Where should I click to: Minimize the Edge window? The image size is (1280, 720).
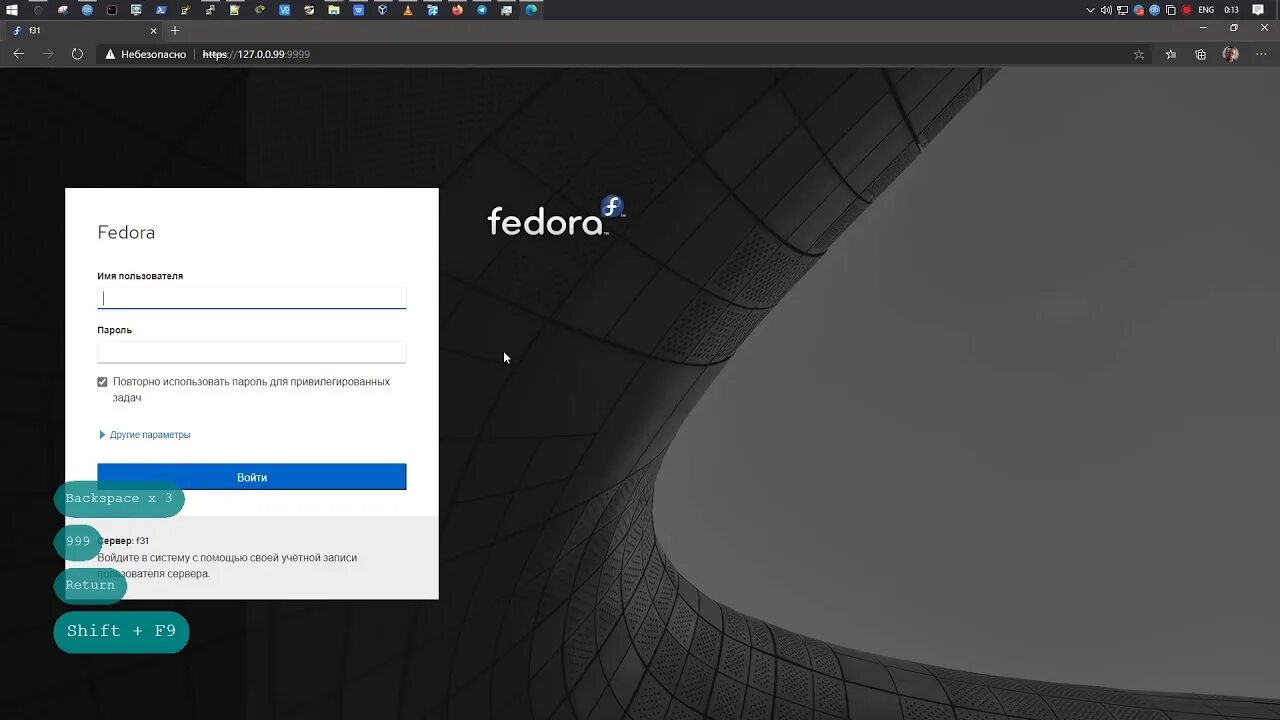1204,28
